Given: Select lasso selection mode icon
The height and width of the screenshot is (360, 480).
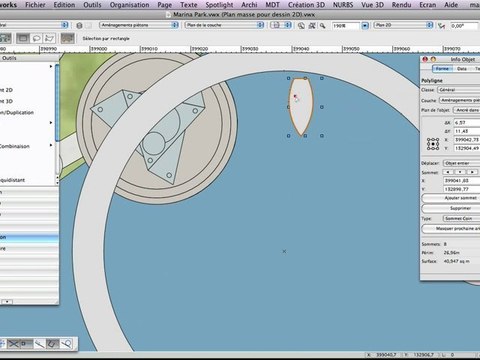Looking at the screenshot, I should tap(36, 38).
